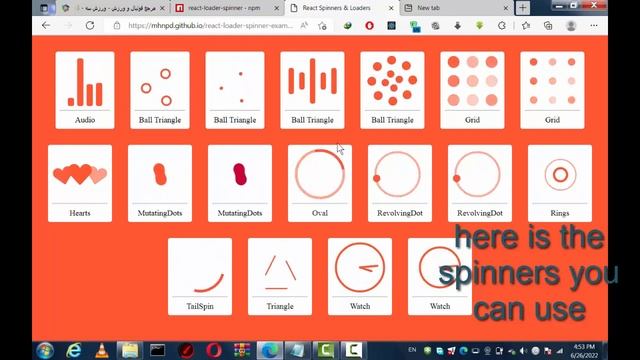
Task: Select the Ball Triangle card with three hollow circles
Action: click(x=160, y=90)
